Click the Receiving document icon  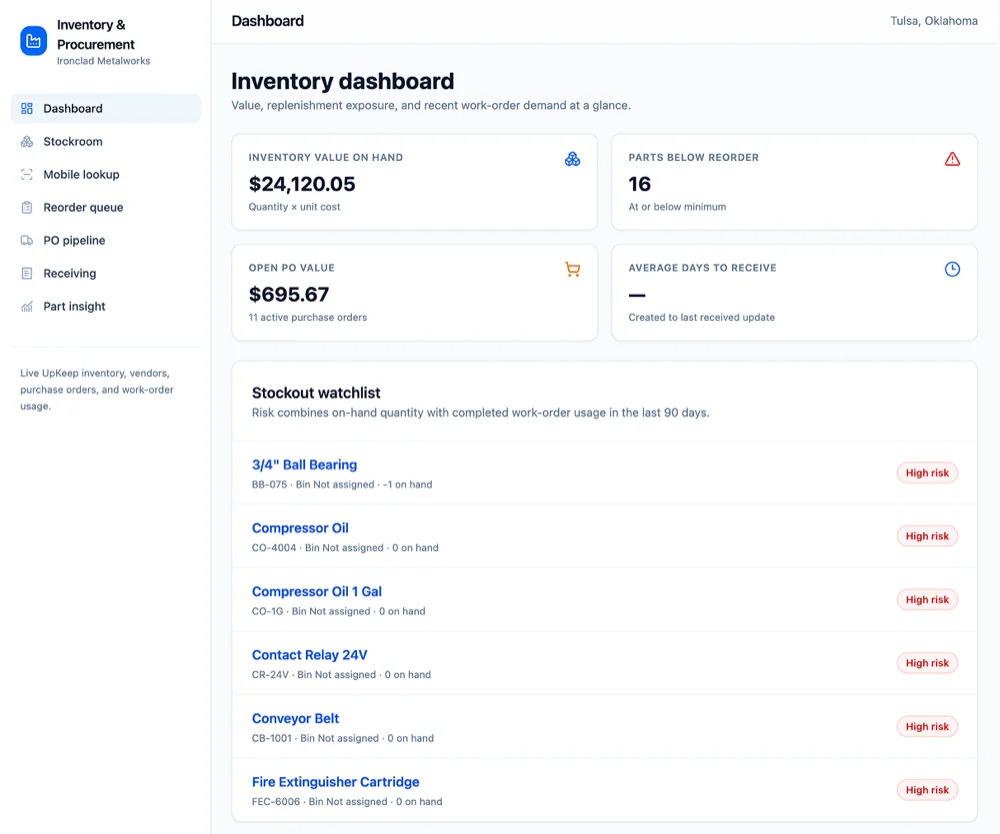pos(27,274)
